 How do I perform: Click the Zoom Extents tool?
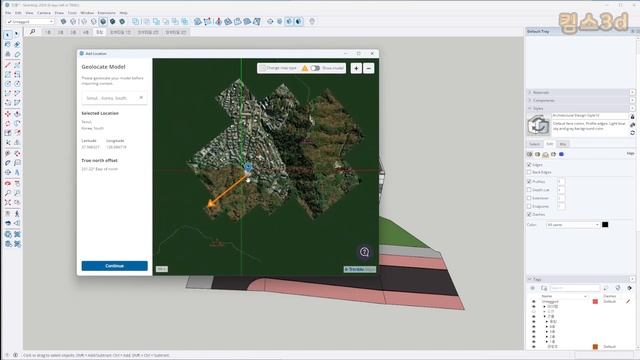tap(8, 202)
